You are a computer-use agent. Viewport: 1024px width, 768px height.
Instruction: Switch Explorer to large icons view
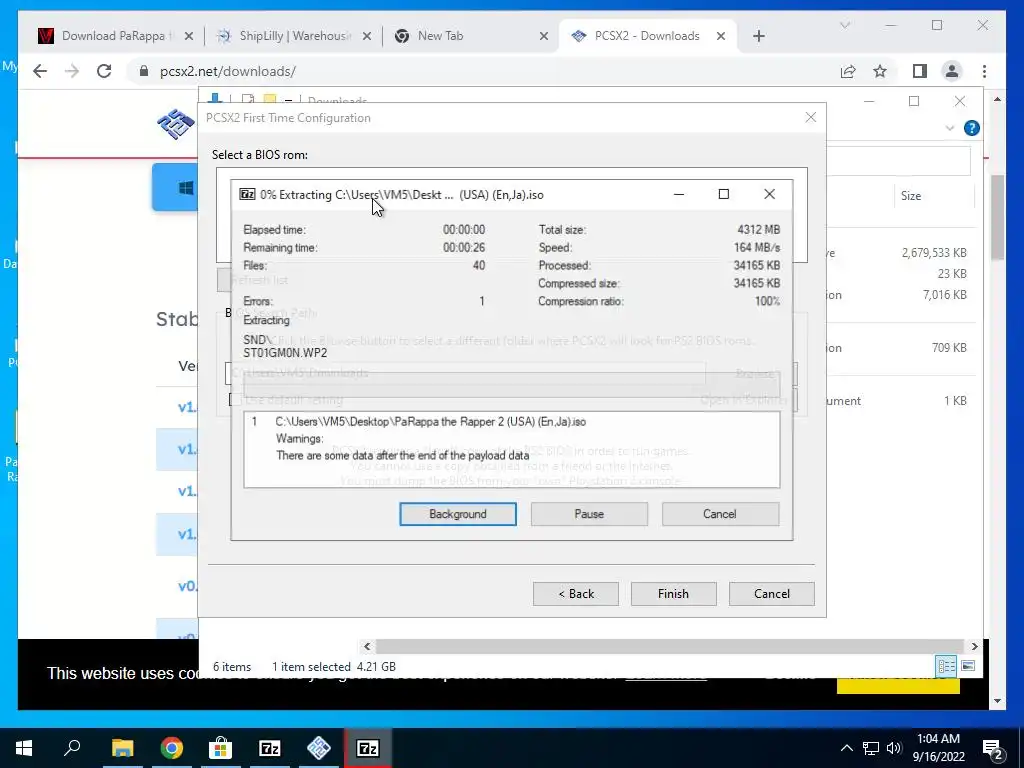click(x=968, y=666)
